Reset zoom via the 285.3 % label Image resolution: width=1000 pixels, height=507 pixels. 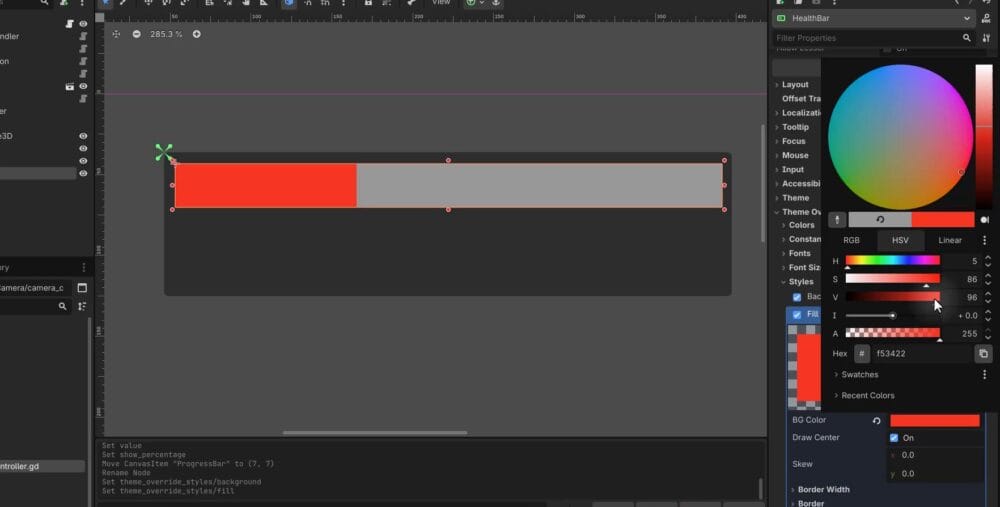(x=166, y=34)
